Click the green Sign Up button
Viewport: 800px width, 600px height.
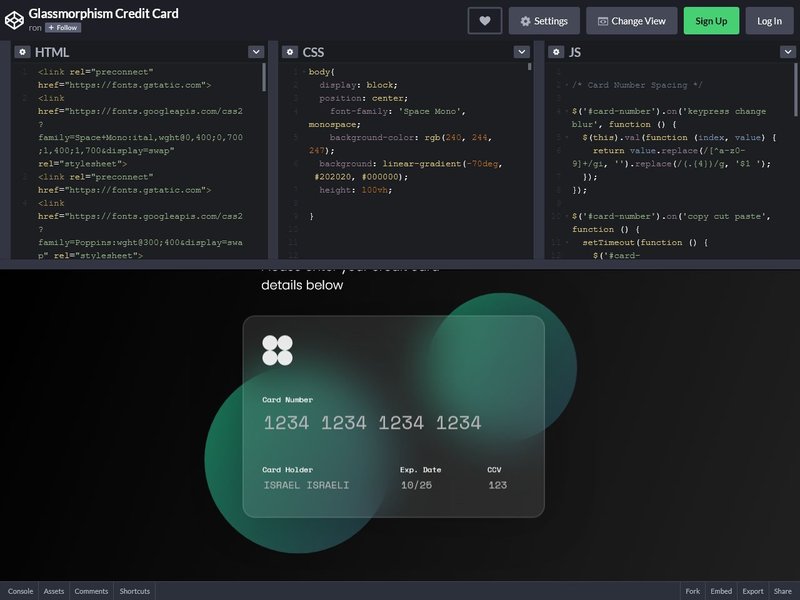coord(711,21)
